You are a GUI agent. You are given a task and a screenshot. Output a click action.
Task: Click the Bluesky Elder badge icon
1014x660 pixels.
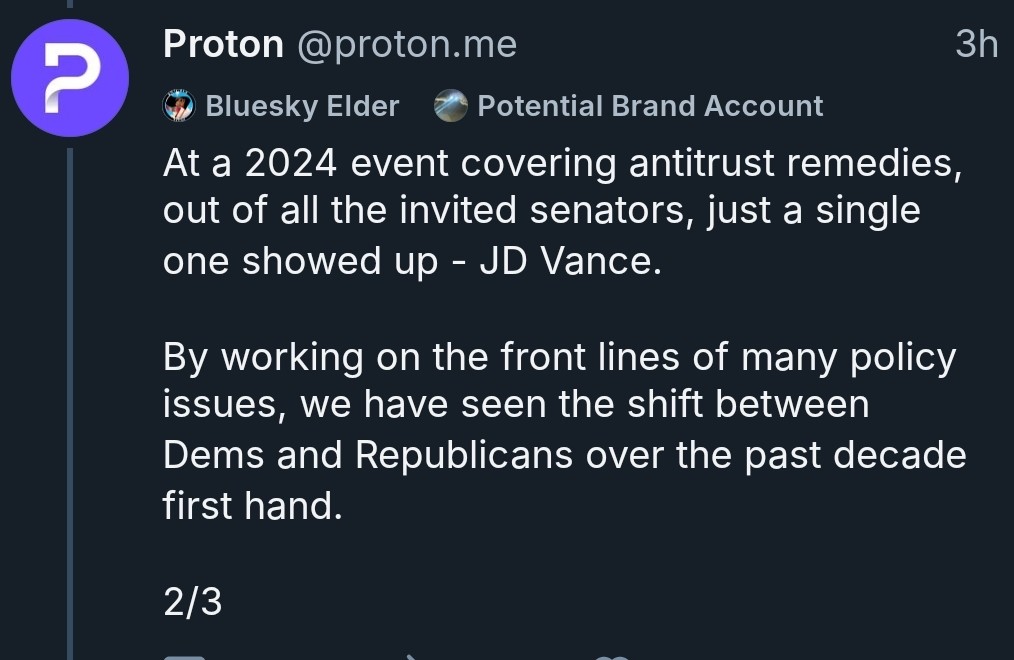click(x=178, y=106)
